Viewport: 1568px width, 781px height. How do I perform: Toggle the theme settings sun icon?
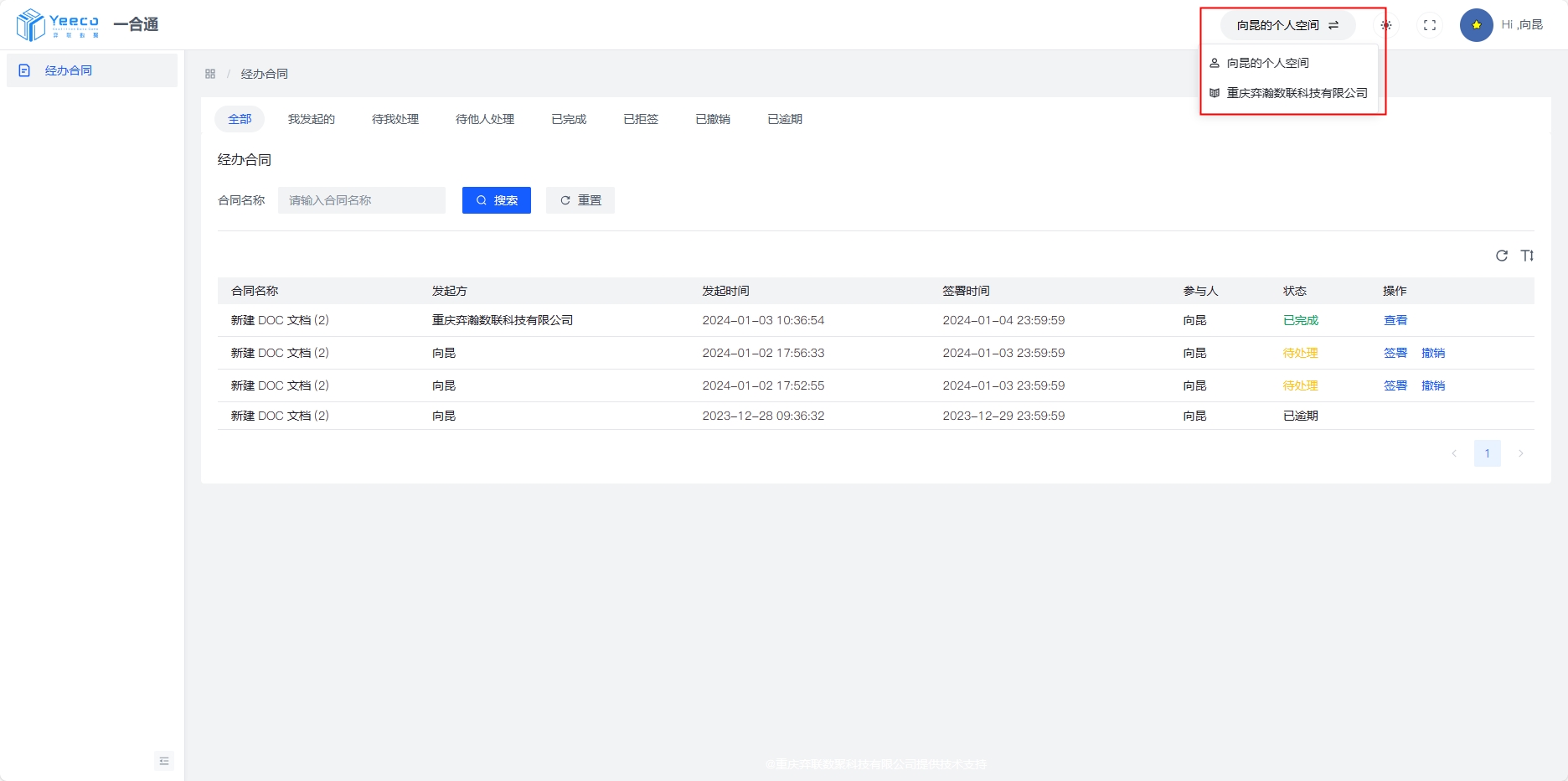pos(1386,25)
